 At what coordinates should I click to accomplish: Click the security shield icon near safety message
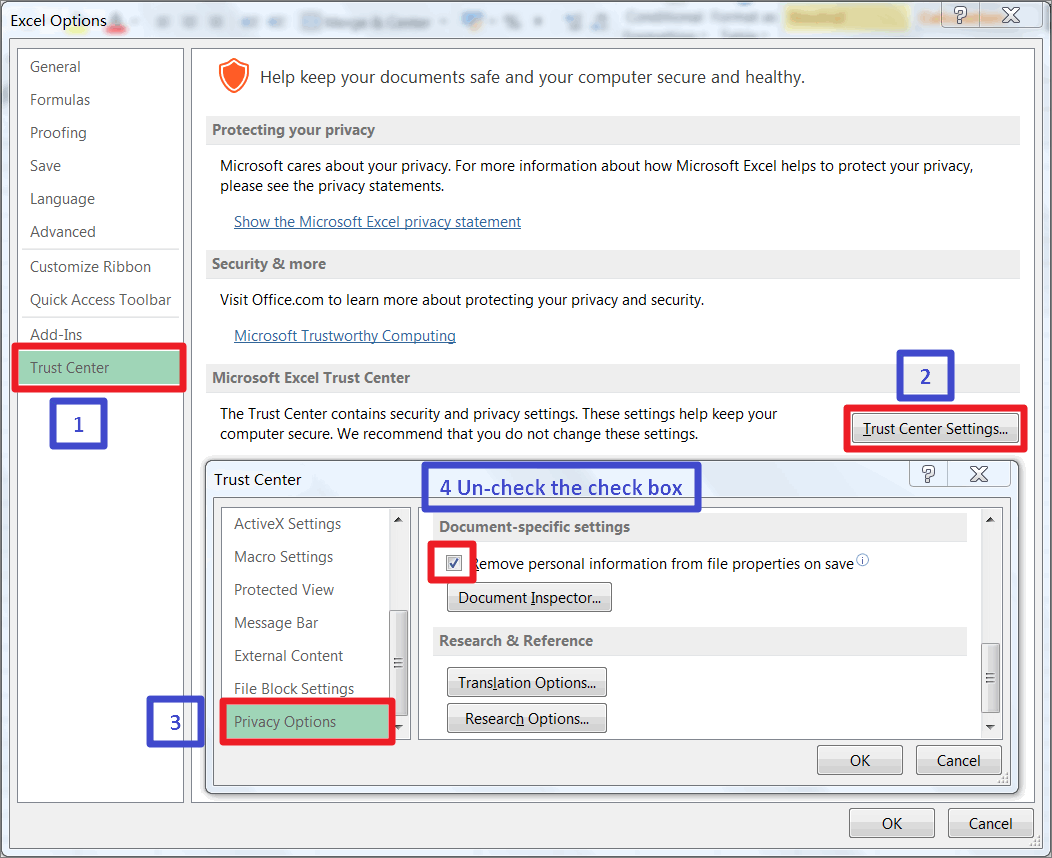(x=233, y=75)
